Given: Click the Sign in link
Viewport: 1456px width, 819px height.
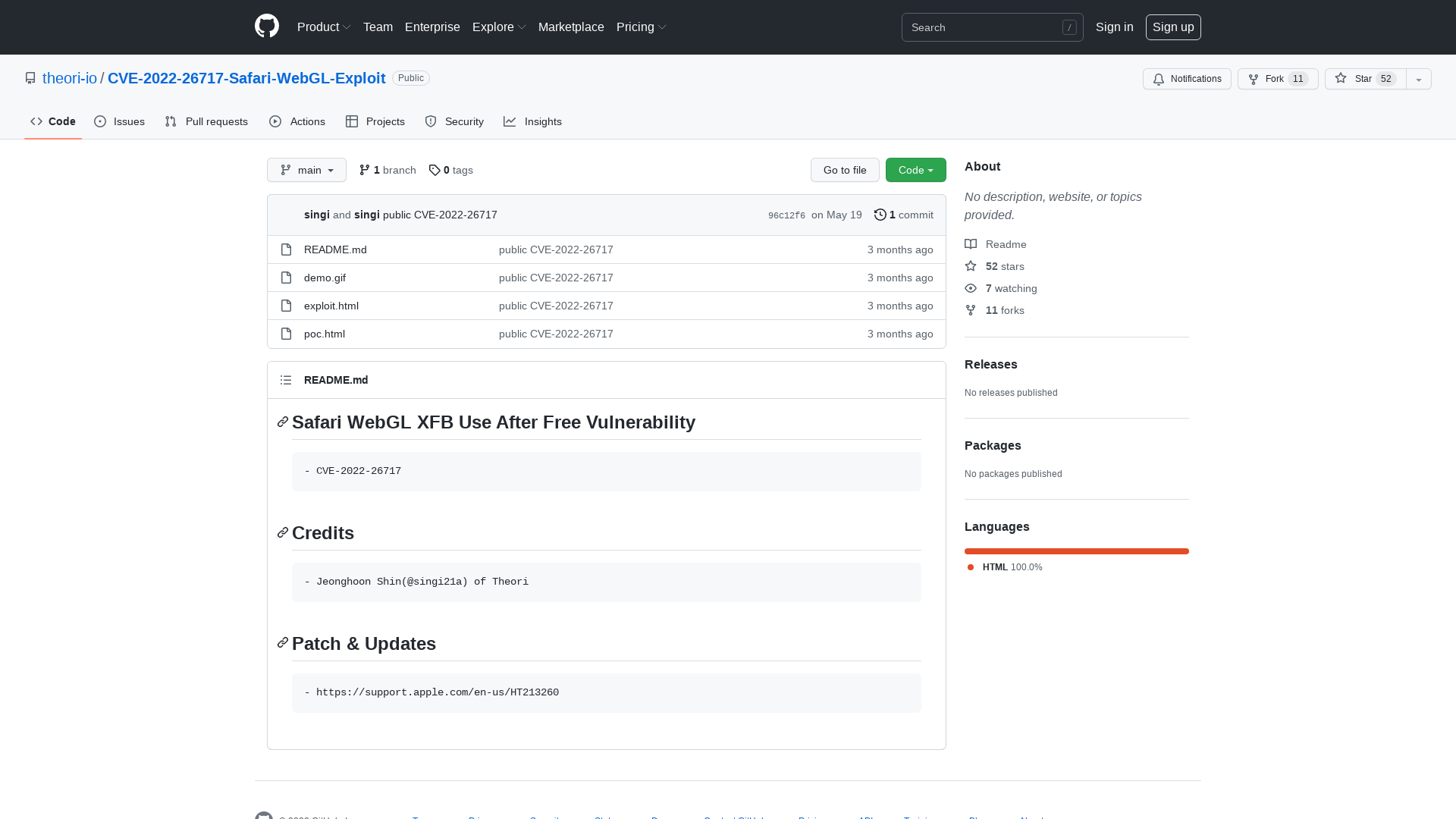Looking at the screenshot, I should click(x=1115, y=27).
